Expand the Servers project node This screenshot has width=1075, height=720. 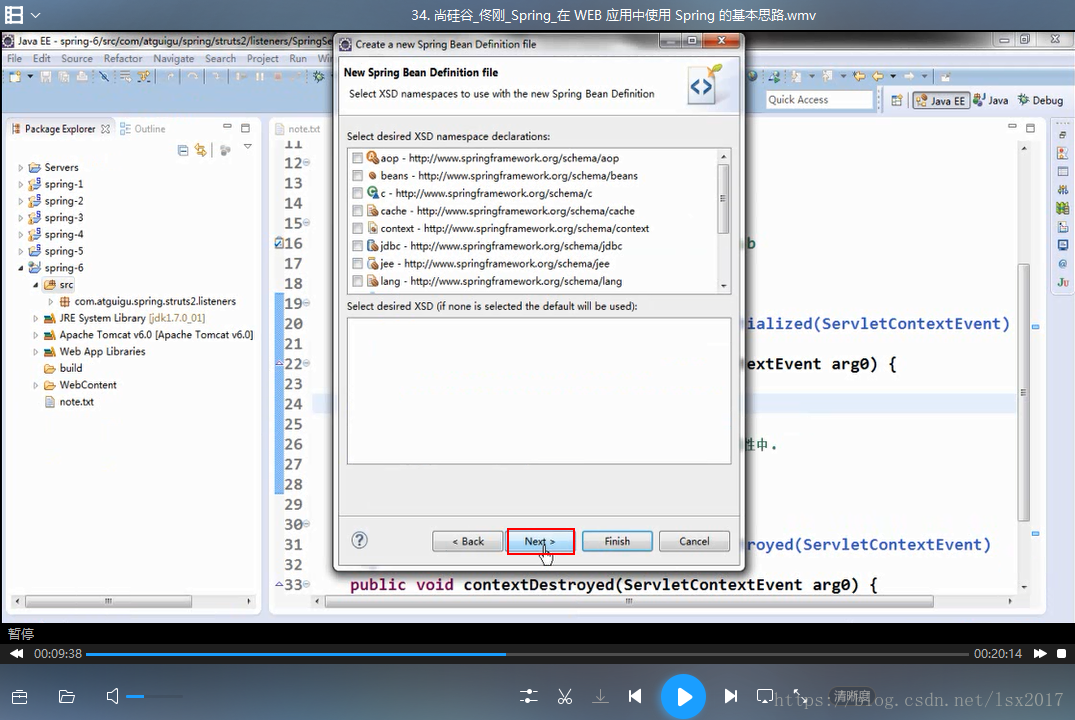click(x=21, y=167)
